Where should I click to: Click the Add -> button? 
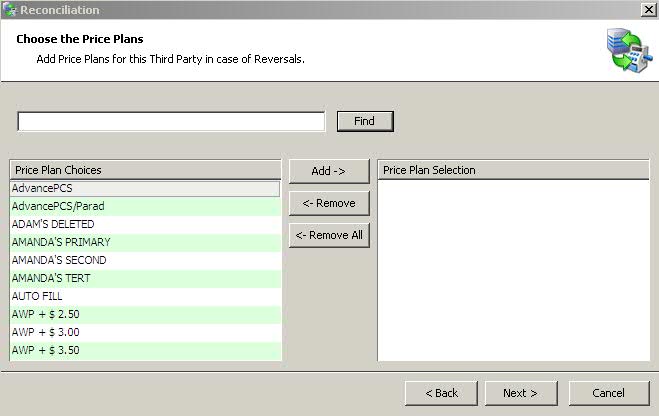click(x=328, y=171)
